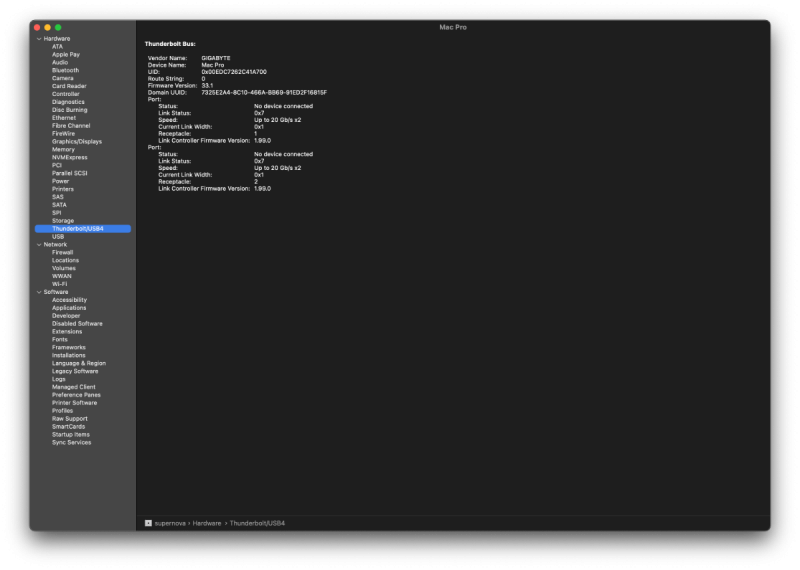The image size is (800, 570).
Task: Click the UID value 0x00EDC7262C41A700
Action: pyautogui.click(x=234, y=72)
